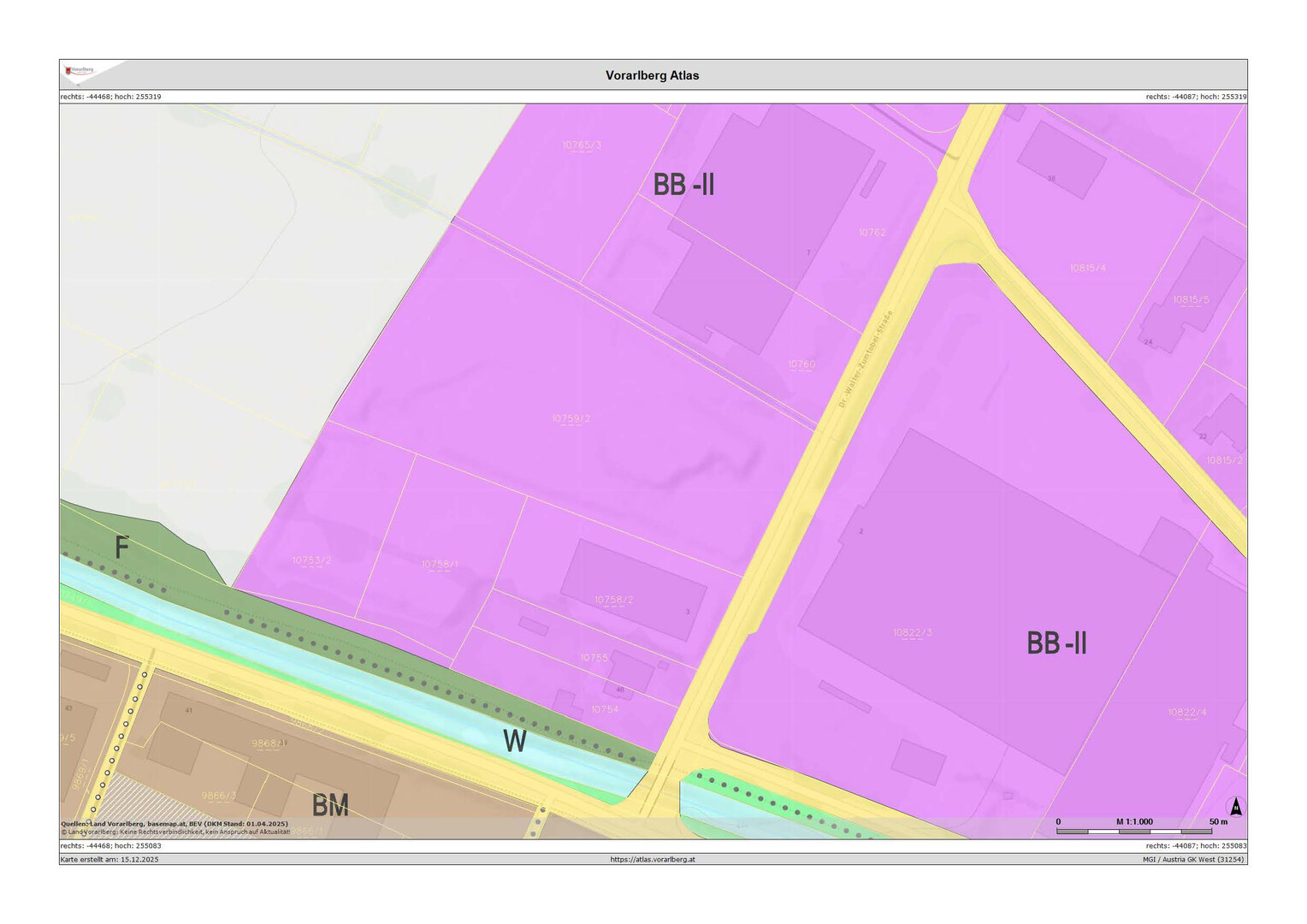This screenshot has height=924, width=1307.
Task: Click parcel number 10759/2
Action: (571, 418)
